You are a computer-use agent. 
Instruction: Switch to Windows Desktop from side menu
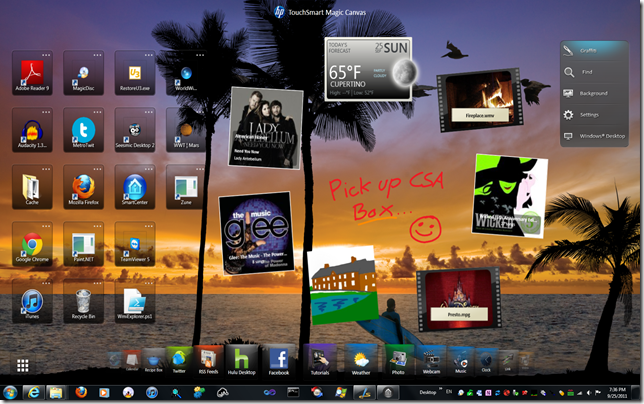[x=594, y=136]
